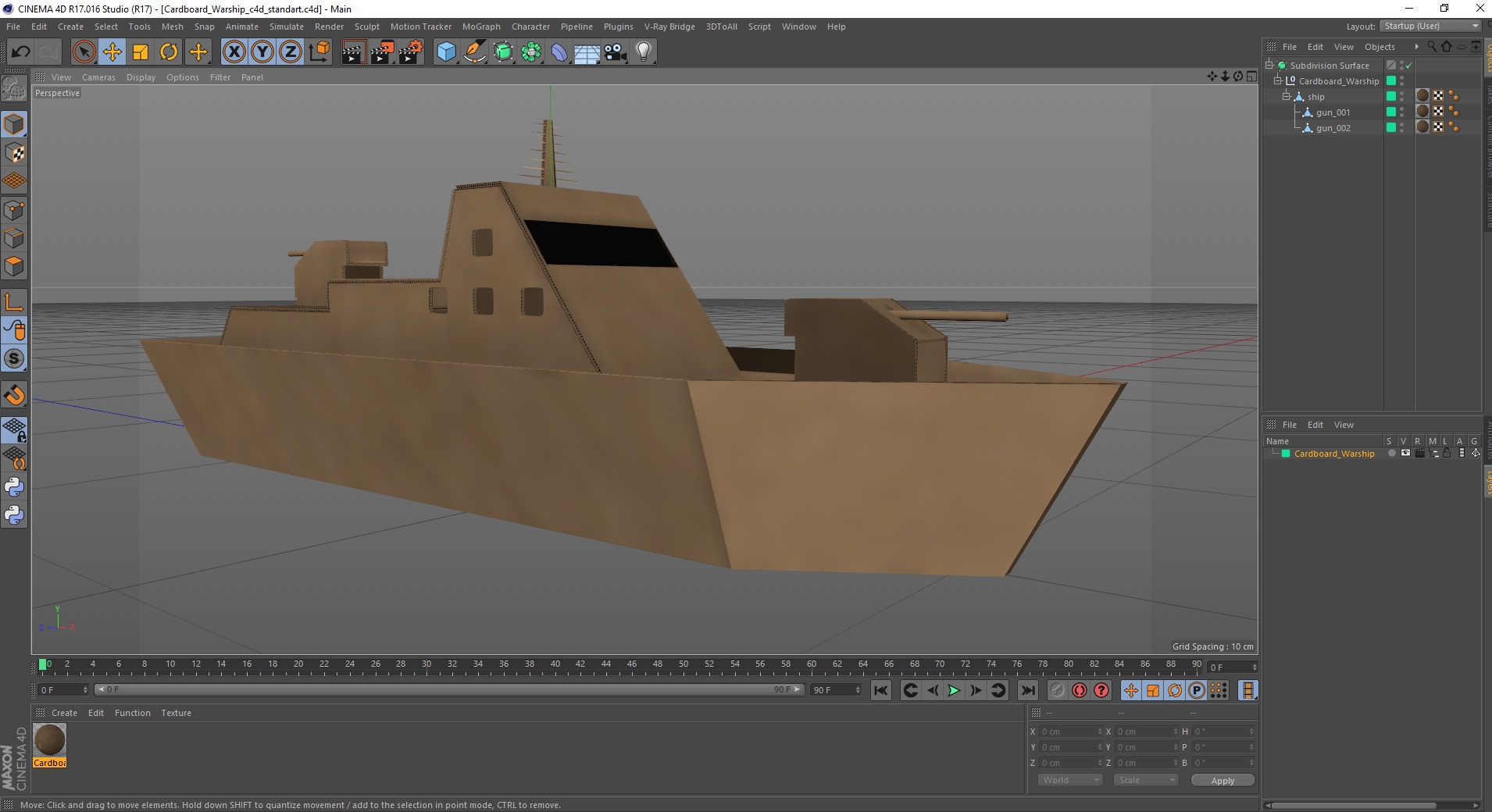Image resolution: width=1492 pixels, height=812 pixels.
Task: Toggle Subdivision Surface enable checkmark
Action: (x=1409, y=66)
